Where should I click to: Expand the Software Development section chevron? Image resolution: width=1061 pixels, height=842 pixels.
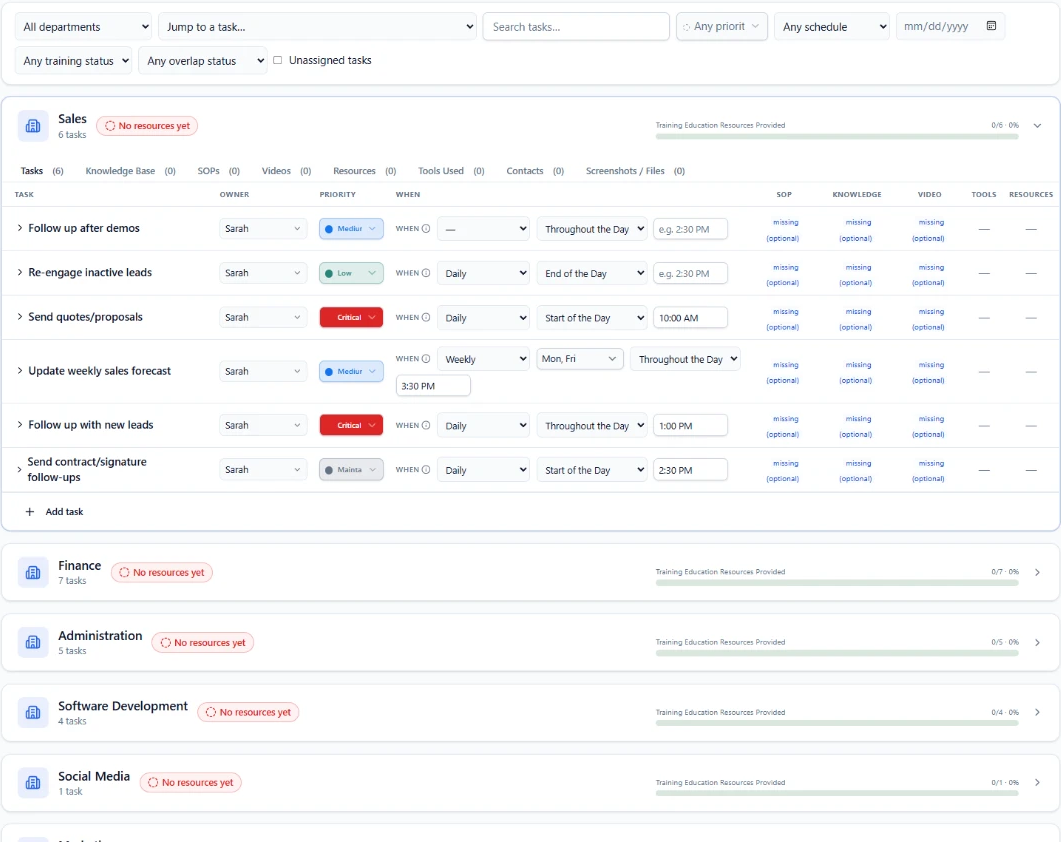1037,712
